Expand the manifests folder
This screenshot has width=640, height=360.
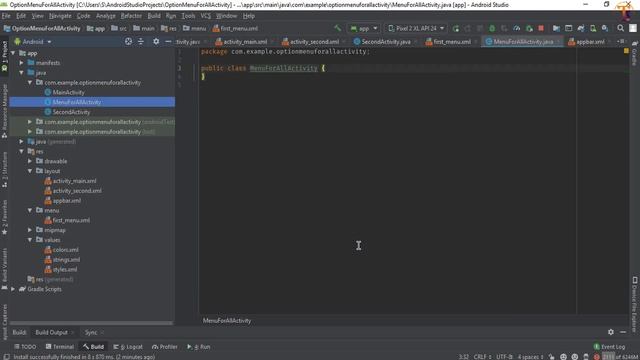[21, 63]
